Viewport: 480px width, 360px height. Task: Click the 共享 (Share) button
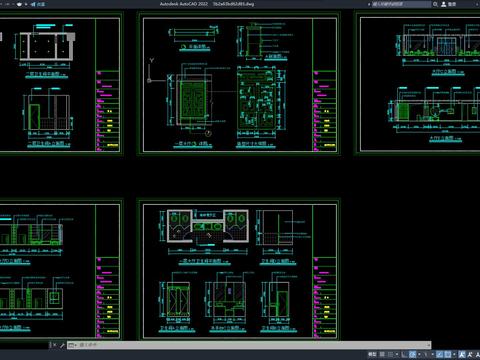38,4
